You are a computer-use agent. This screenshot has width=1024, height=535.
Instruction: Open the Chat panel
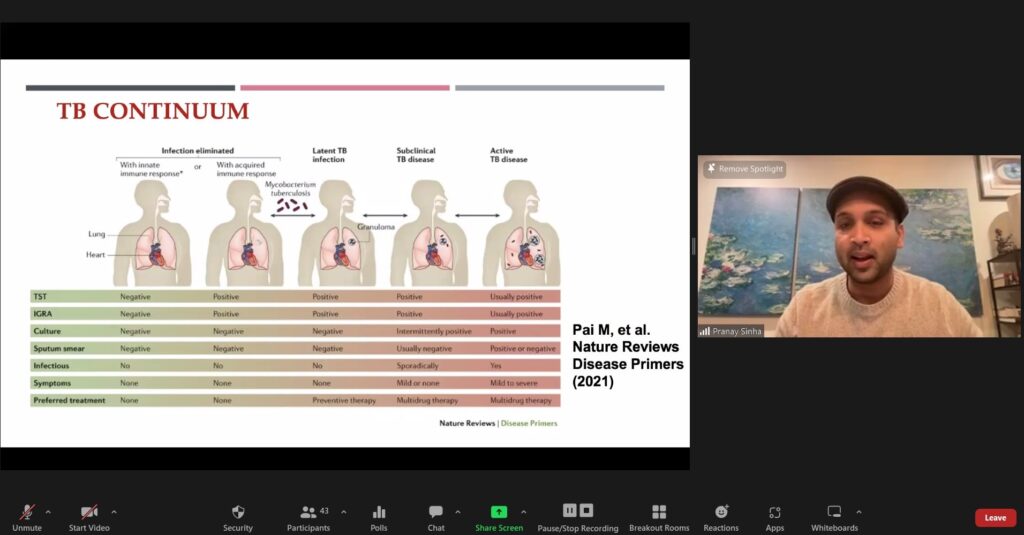pyautogui.click(x=436, y=512)
